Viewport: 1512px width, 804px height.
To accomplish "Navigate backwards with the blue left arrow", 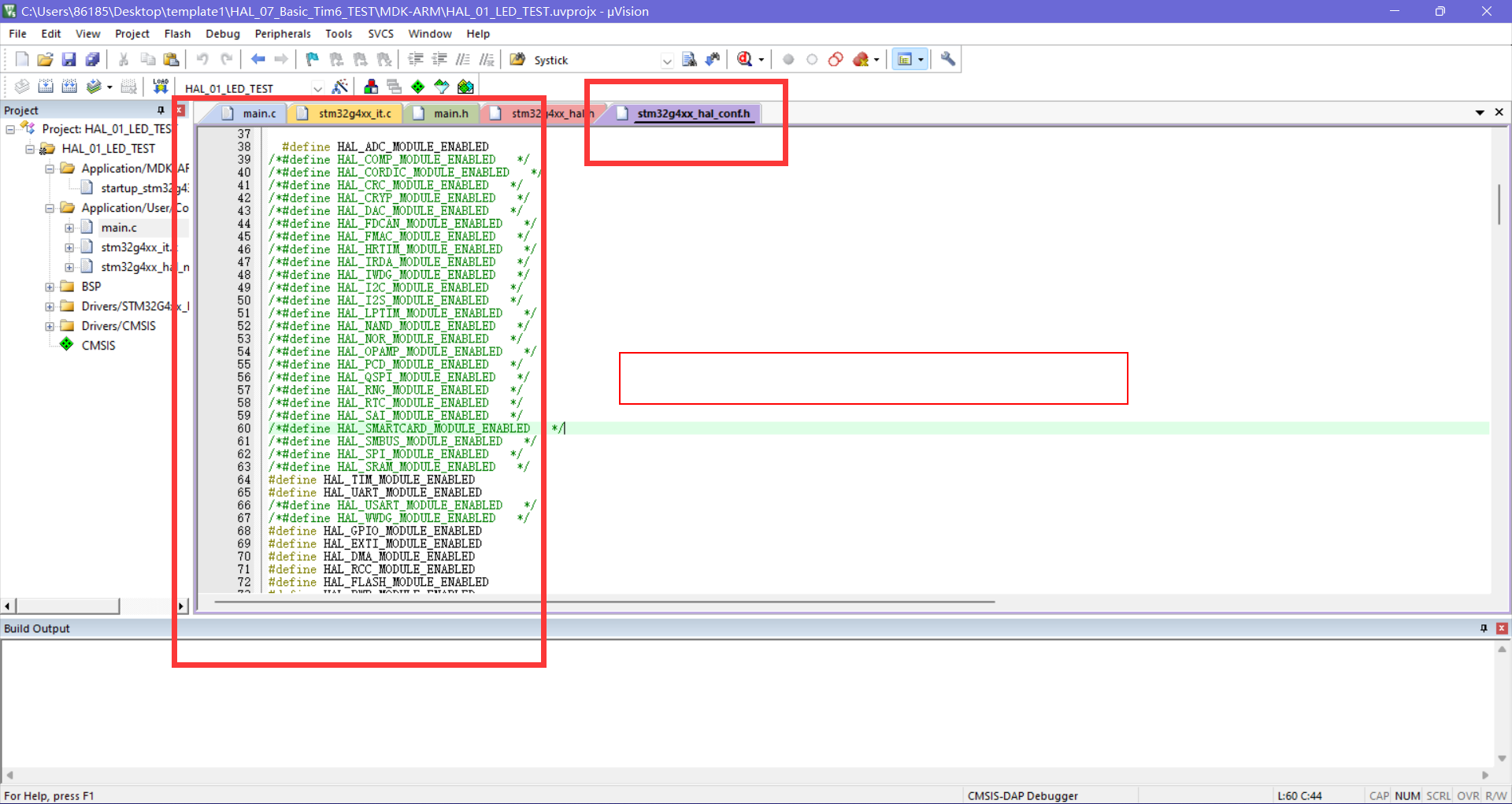I will [258, 59].
